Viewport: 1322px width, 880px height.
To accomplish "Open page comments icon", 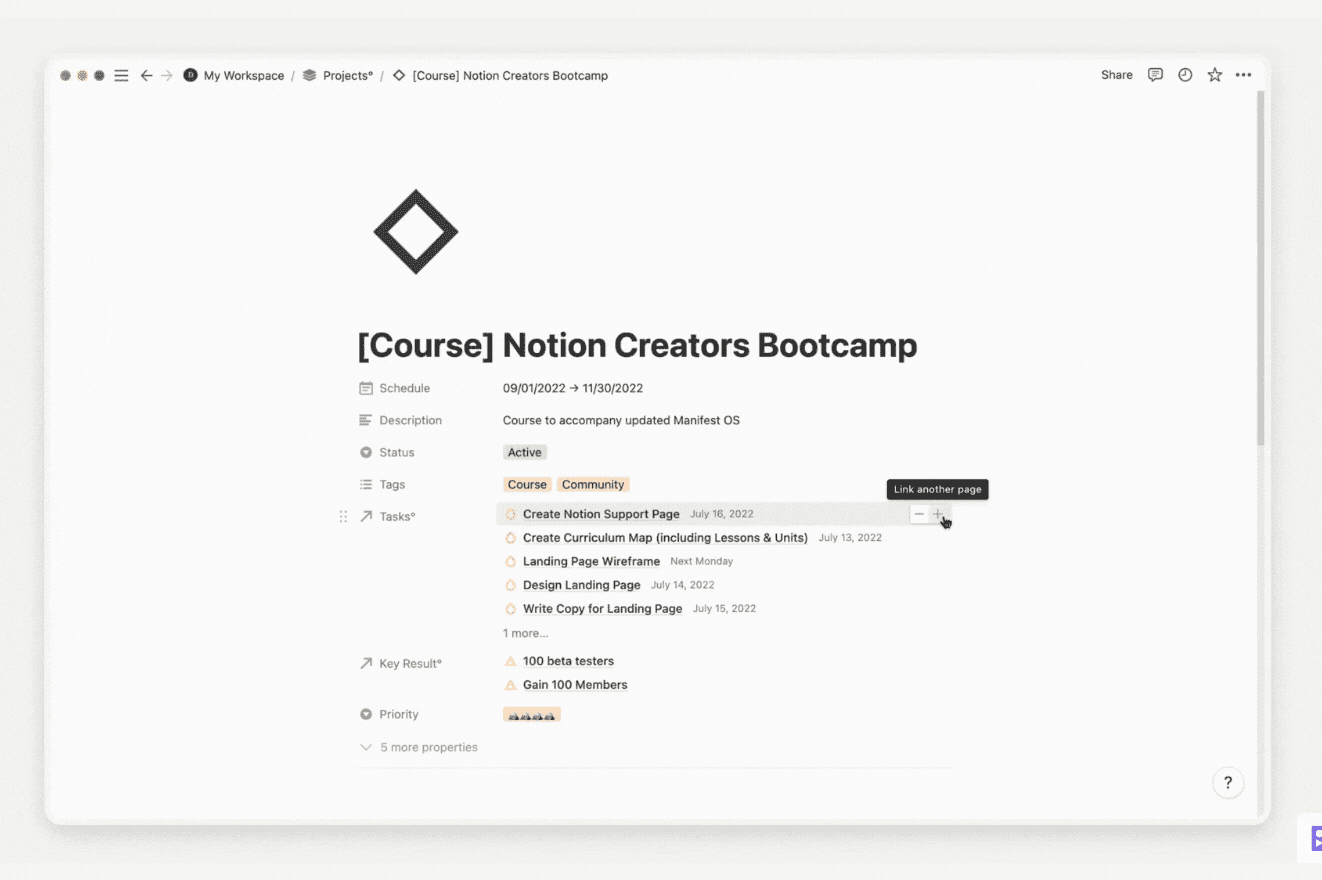I will (x=1155, y=75).
